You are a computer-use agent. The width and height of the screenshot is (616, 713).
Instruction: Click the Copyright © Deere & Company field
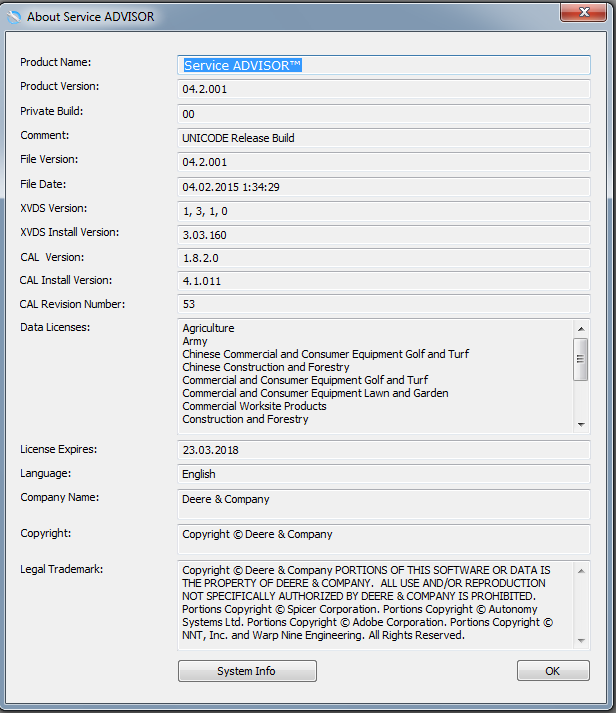point(384,539)
